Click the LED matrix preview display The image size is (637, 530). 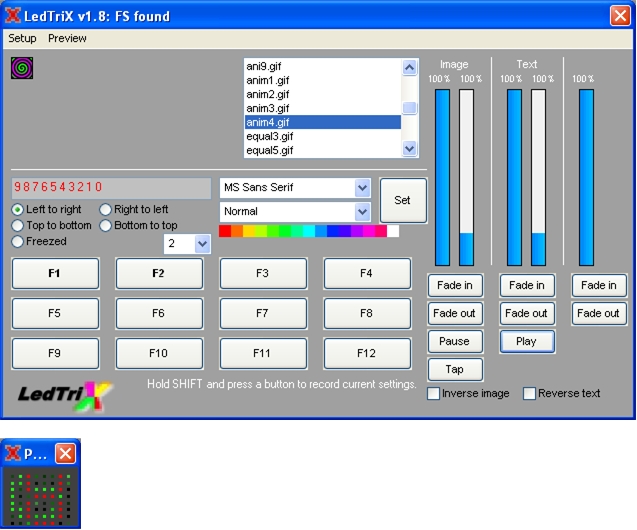pyautogui.click(x=40, y=498)
